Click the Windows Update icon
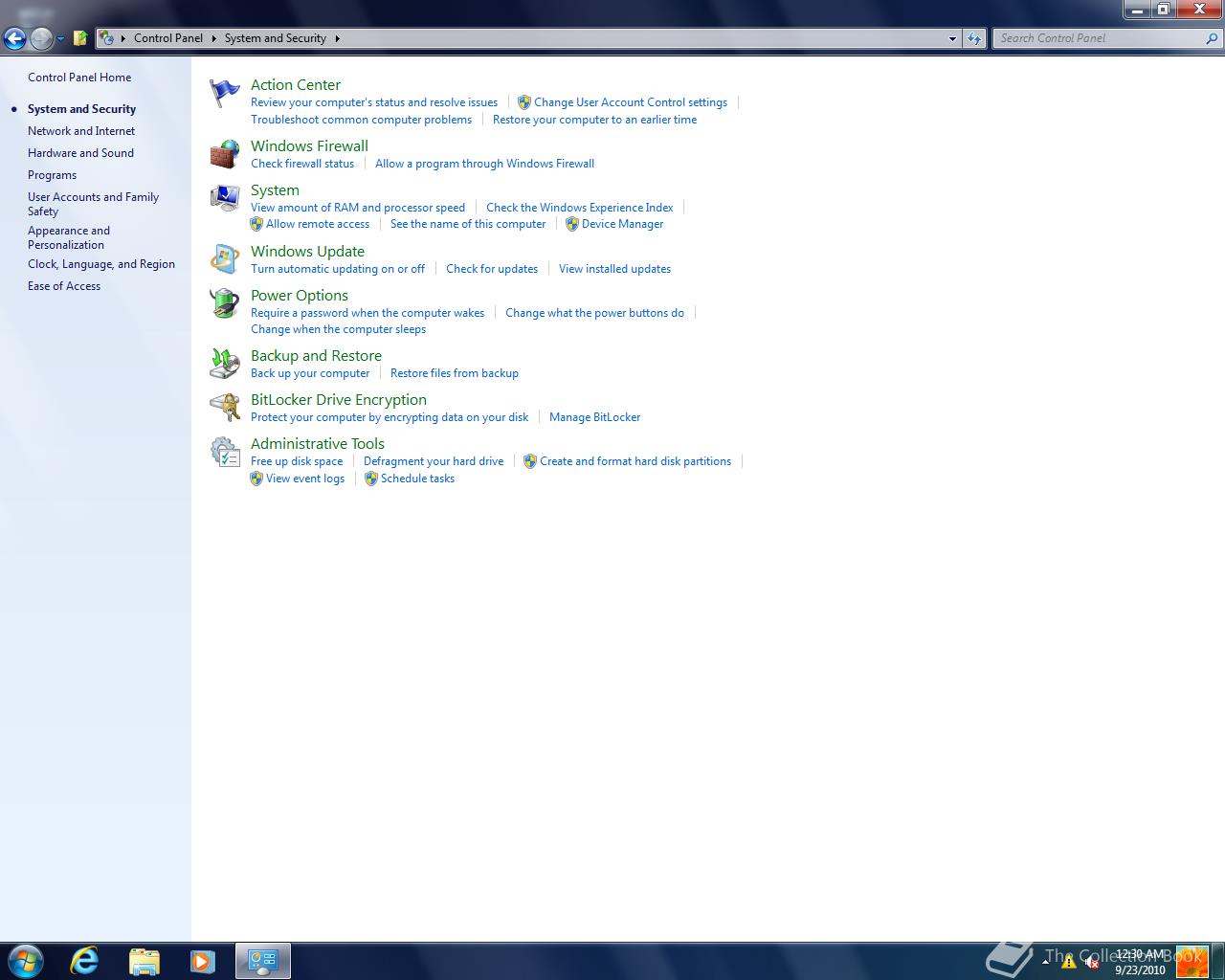 pyautogui.click(x=224, y=259)
